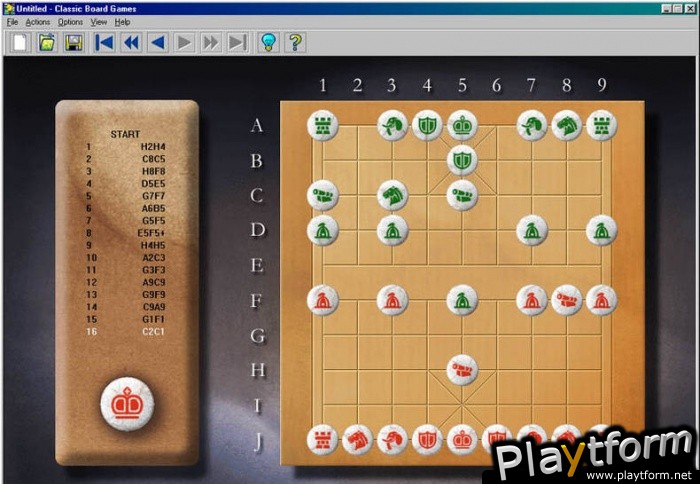This screenshot has height=484, width=700.
Task: Select green pawn at D1
Action: [322, 230]
